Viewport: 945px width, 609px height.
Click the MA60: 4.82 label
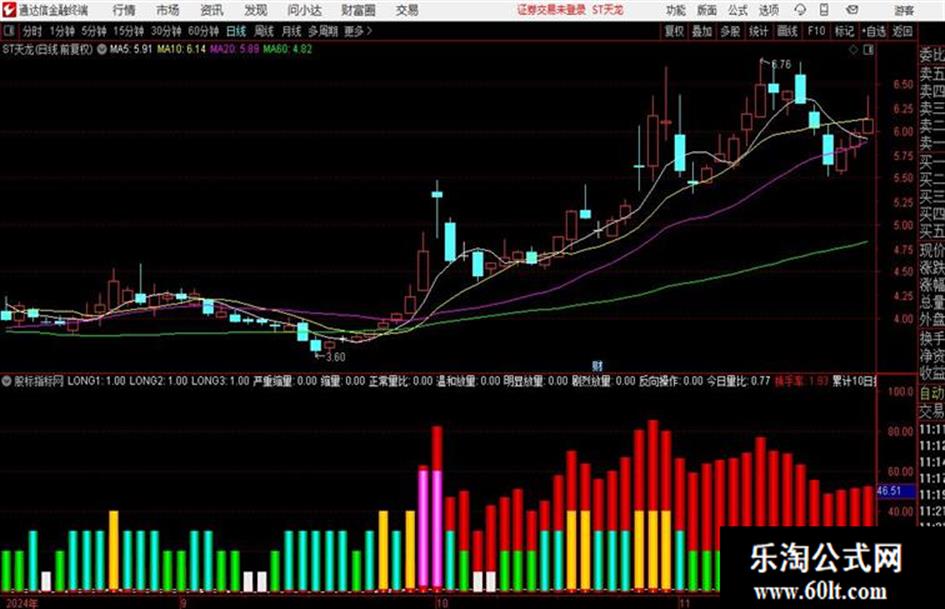pyautogui.click(x=287, y=49)
